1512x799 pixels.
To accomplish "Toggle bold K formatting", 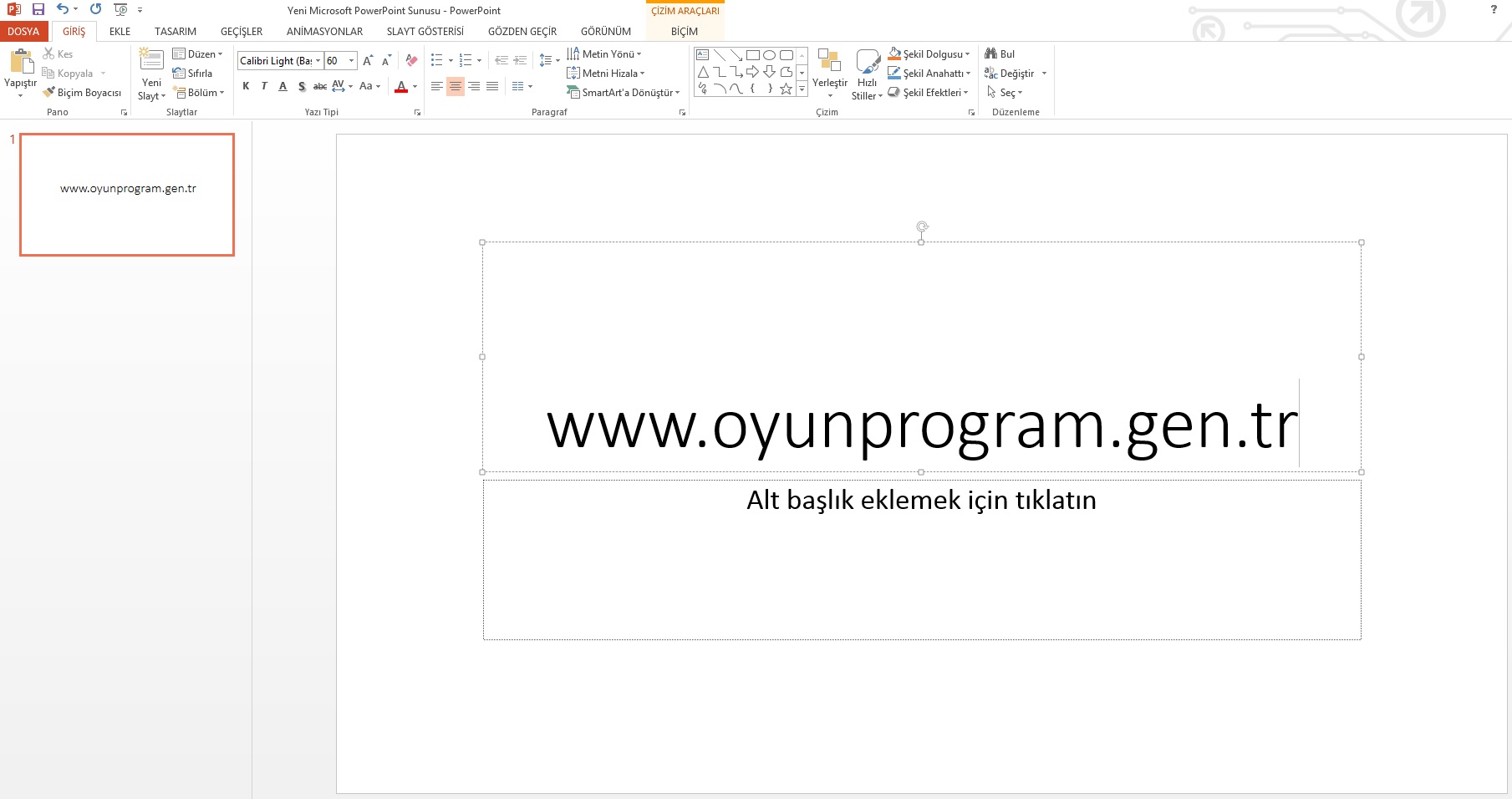I will pos(246,86).
